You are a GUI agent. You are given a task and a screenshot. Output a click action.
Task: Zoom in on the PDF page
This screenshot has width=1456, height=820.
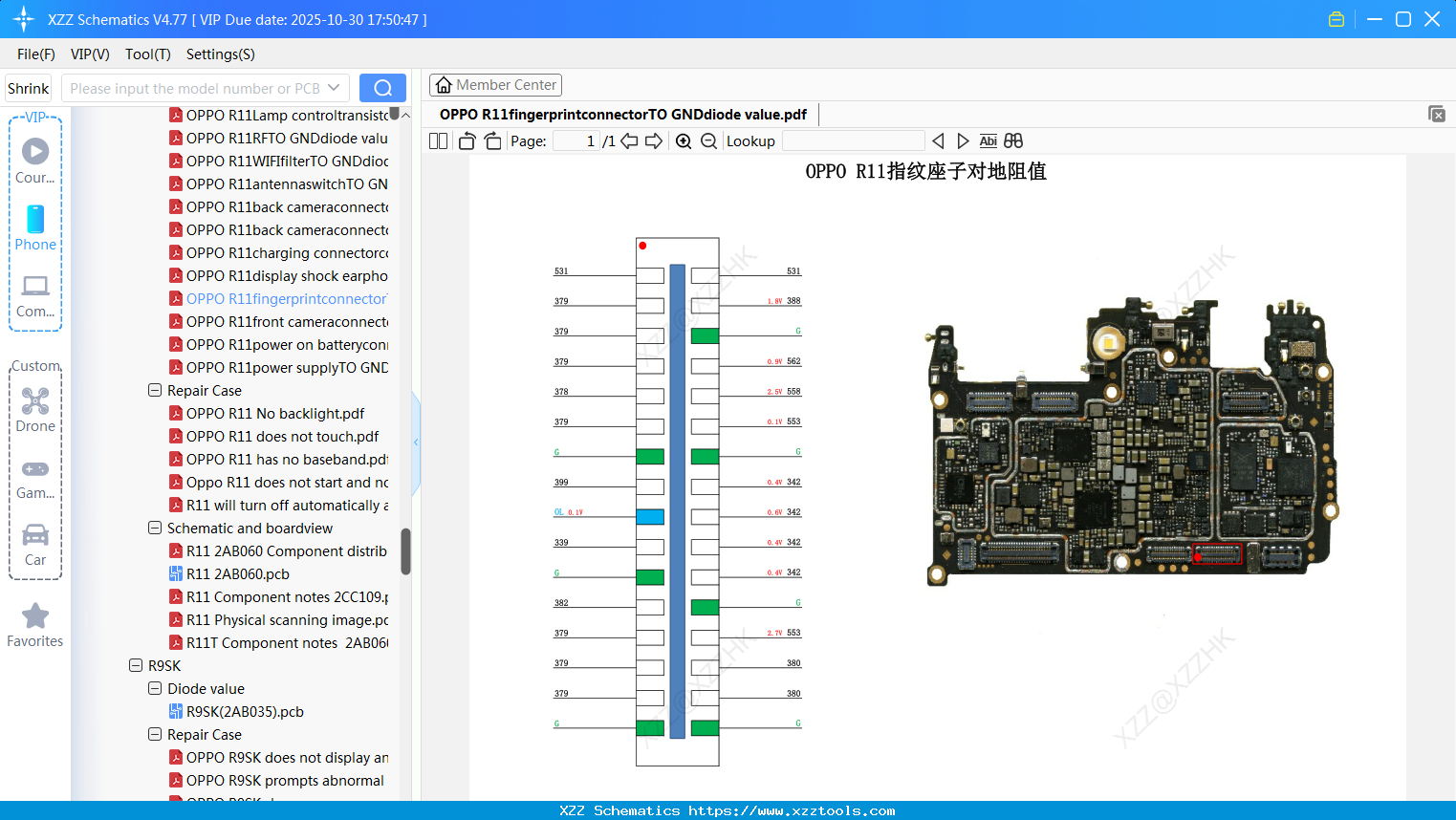click(x=685, y=140)
